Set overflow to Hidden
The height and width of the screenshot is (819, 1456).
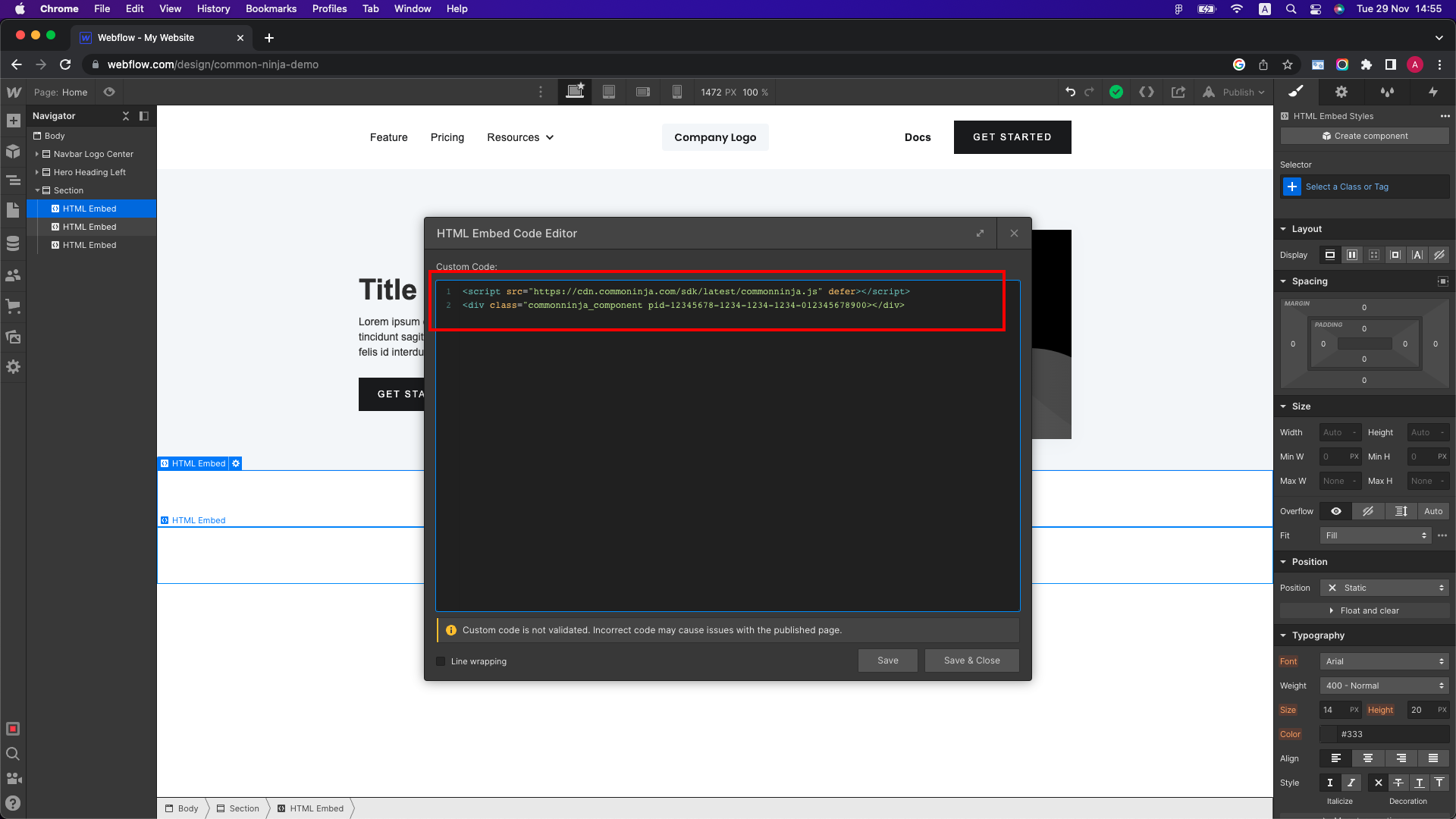pos(1368,511)
